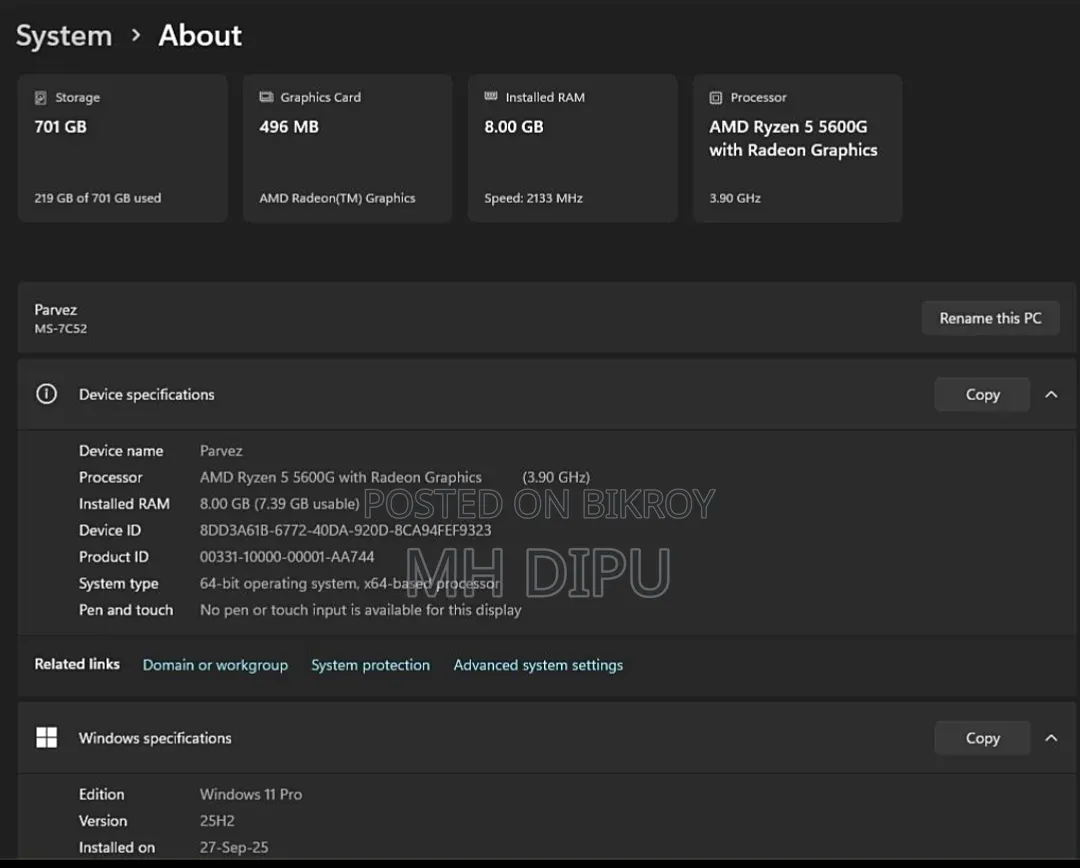Click the '(3.90 GHz)' processor speed value
The width and height of the screenshot is (1080, 868).
(x=556, y=477)
